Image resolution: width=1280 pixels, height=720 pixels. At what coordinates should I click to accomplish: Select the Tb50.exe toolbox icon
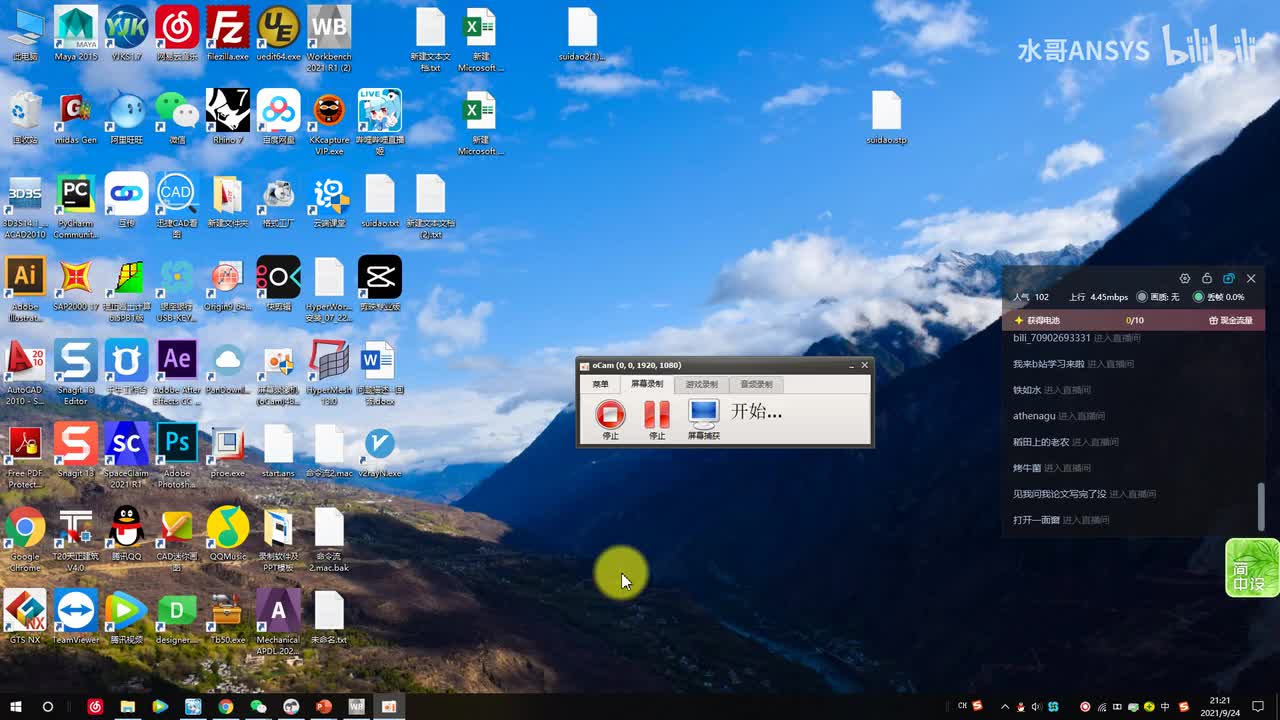227,617
